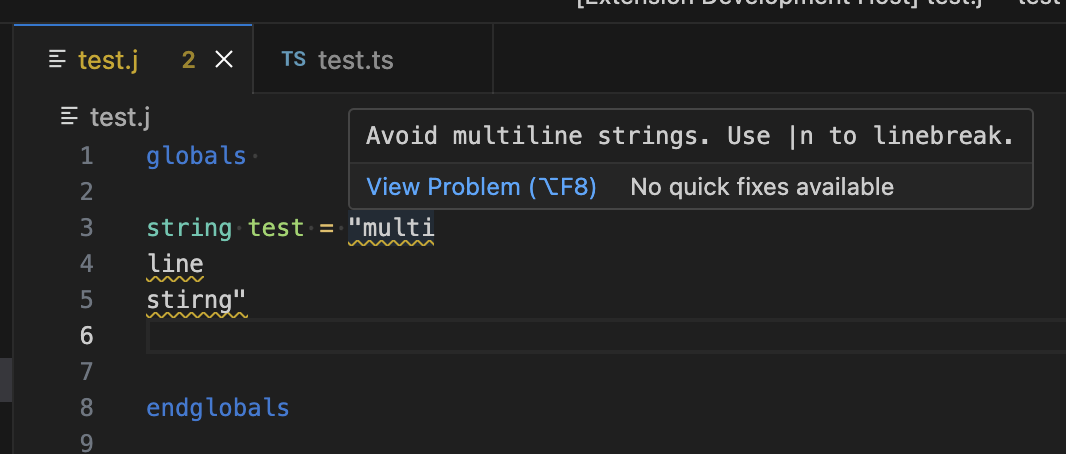Open the test.j breadcrumb item

pyautogui.click(x=119, y=117)
